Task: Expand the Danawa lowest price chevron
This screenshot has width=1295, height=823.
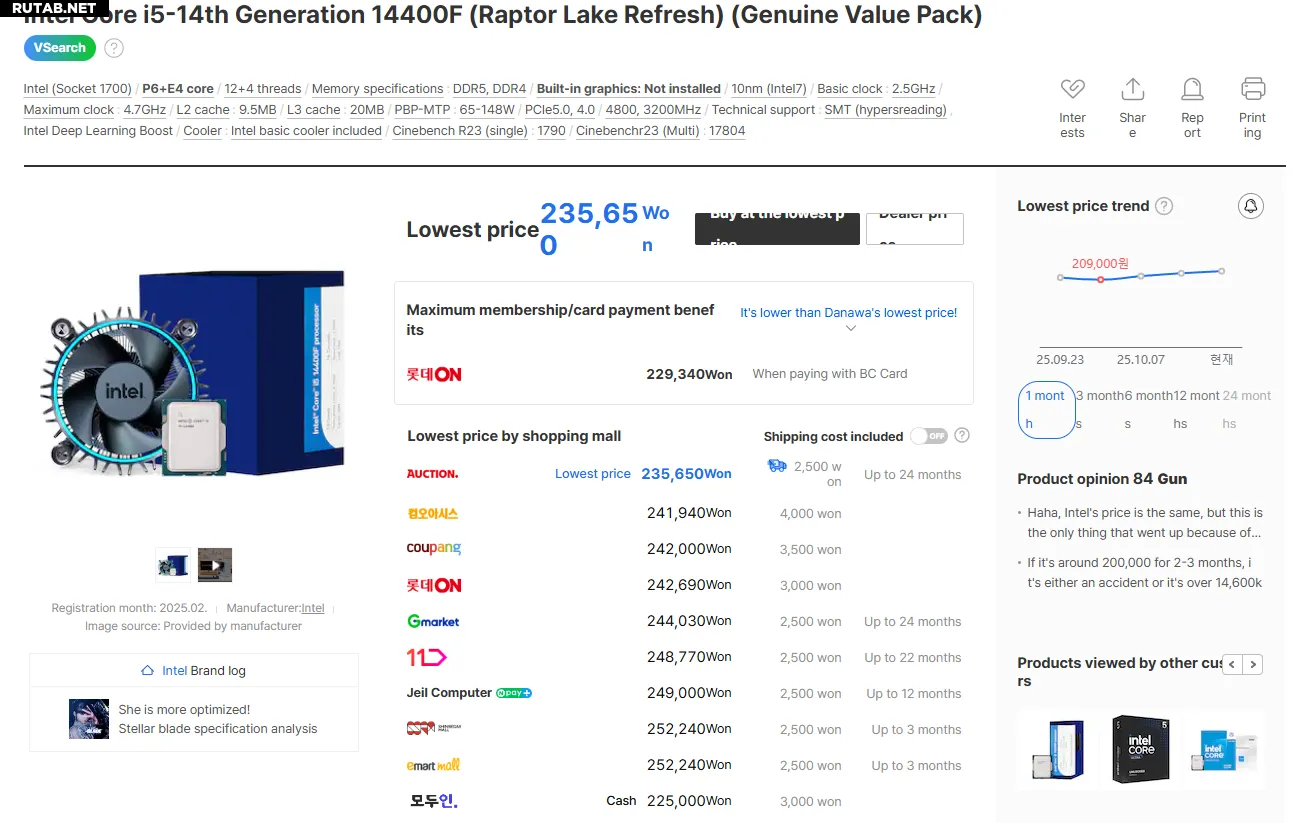Action: (x=851, y=328)
